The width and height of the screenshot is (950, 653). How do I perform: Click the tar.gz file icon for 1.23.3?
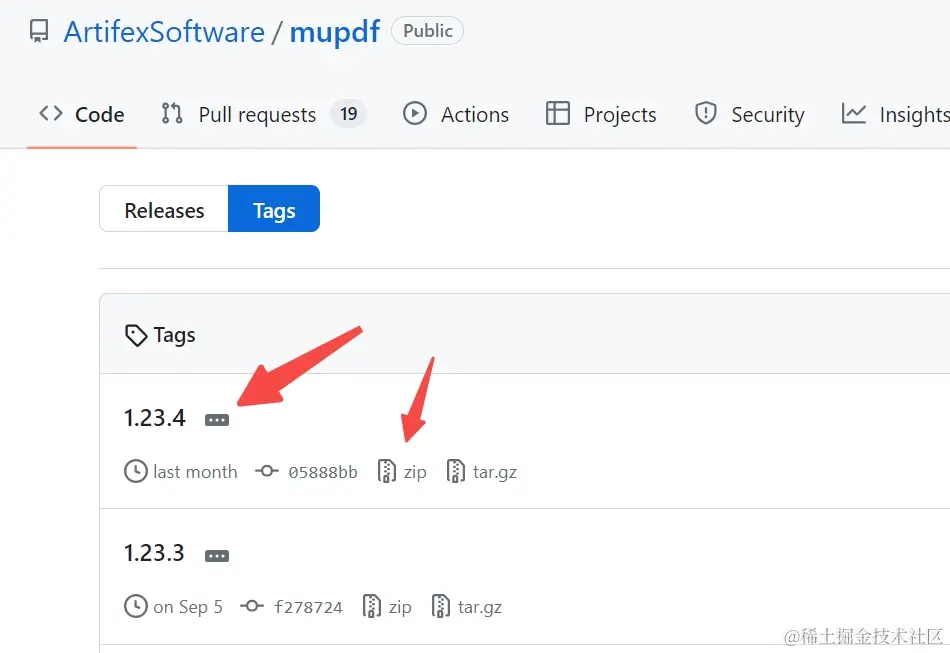coord(440,606)
